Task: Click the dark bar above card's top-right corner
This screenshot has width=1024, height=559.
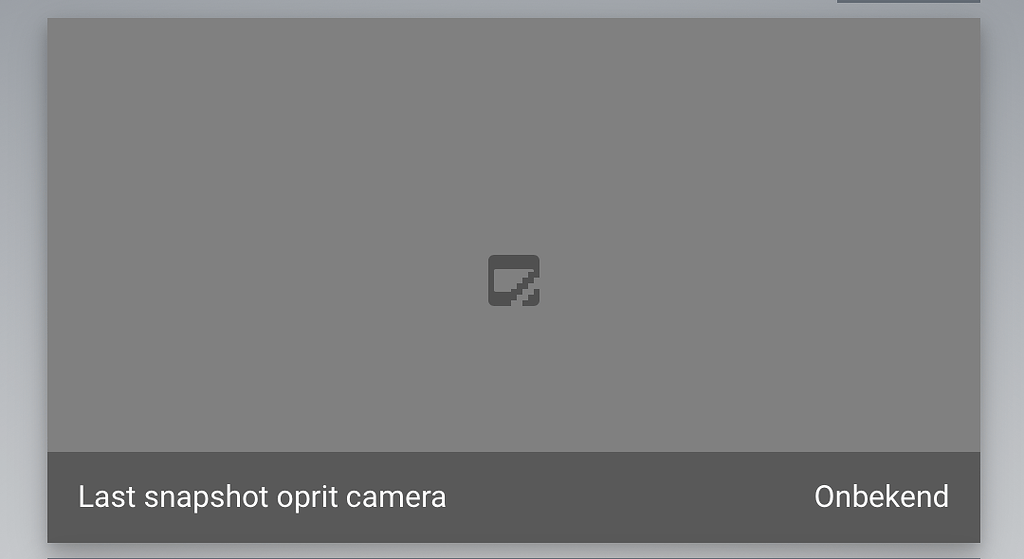Action: pos(908,1)
